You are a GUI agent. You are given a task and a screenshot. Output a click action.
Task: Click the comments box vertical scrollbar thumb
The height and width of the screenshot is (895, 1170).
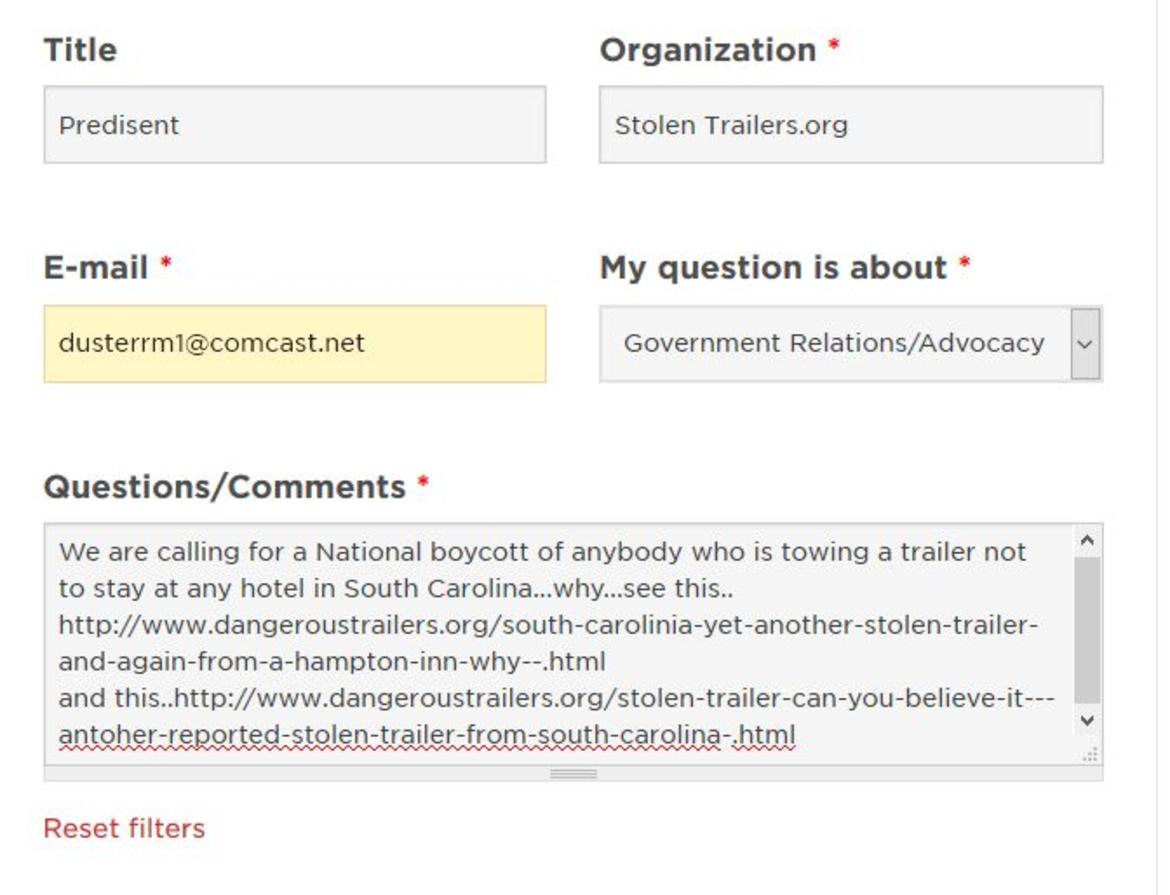coord(1087,630)
